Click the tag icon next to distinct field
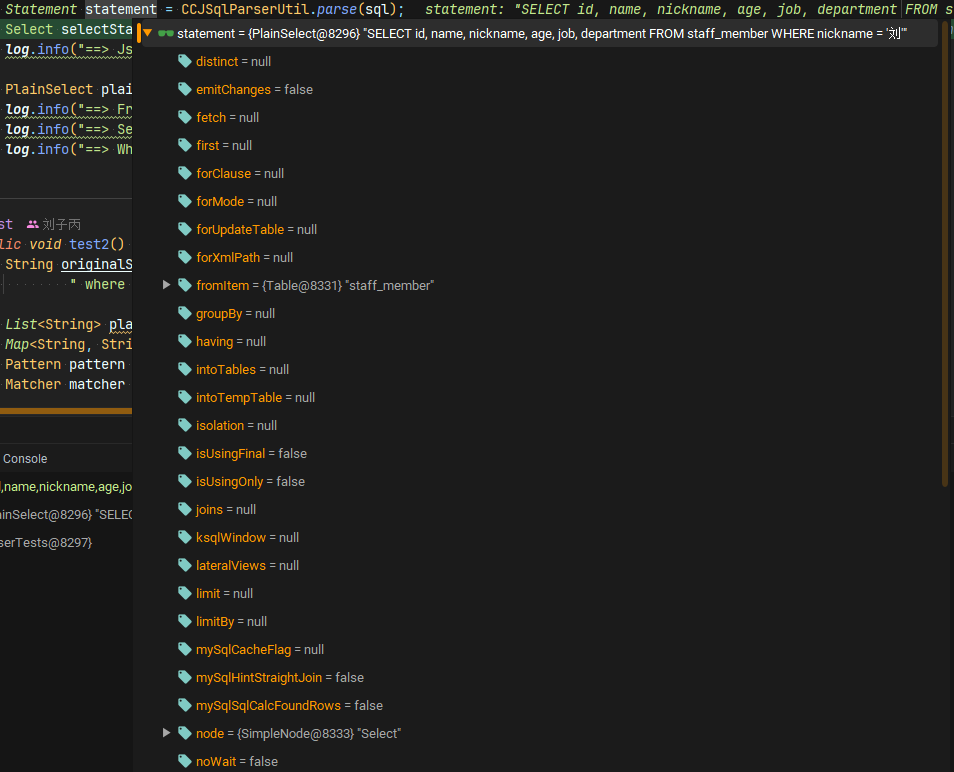 184,61
